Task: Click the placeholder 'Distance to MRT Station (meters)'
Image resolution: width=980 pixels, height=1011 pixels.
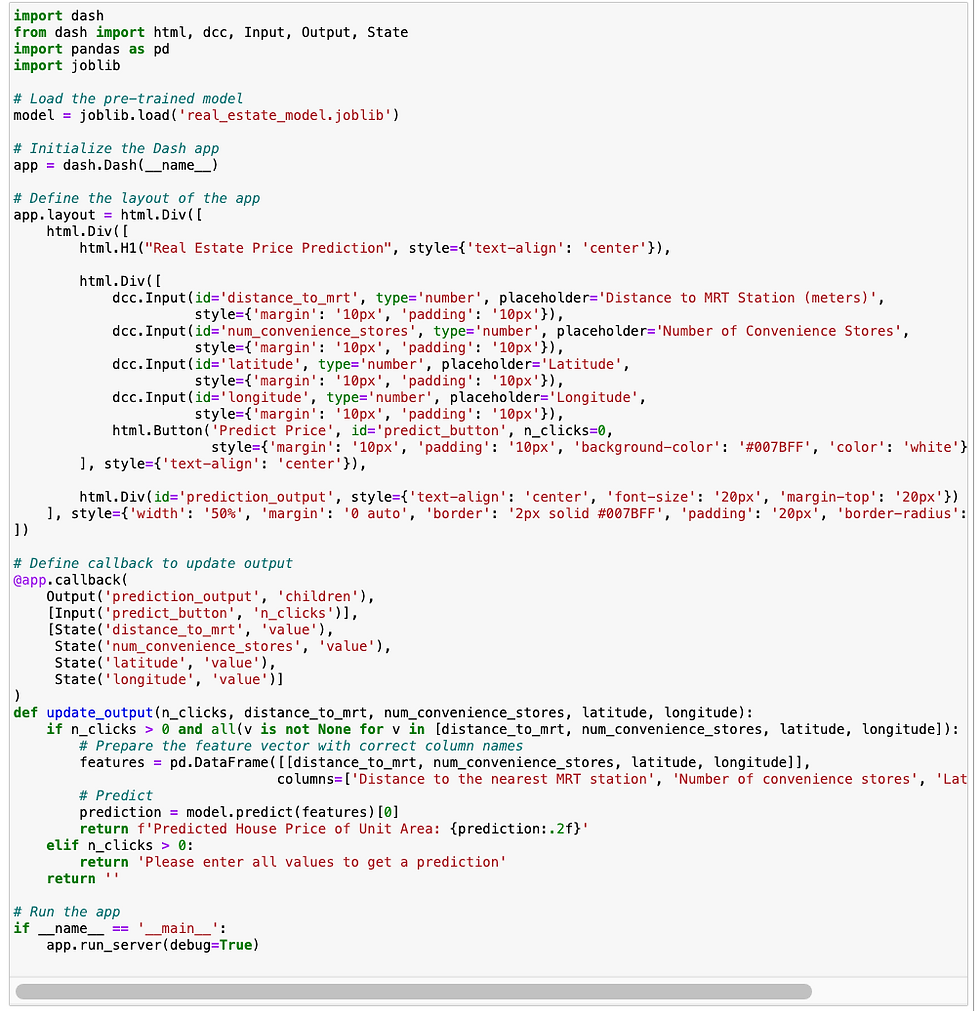Action: pos(738,298)
